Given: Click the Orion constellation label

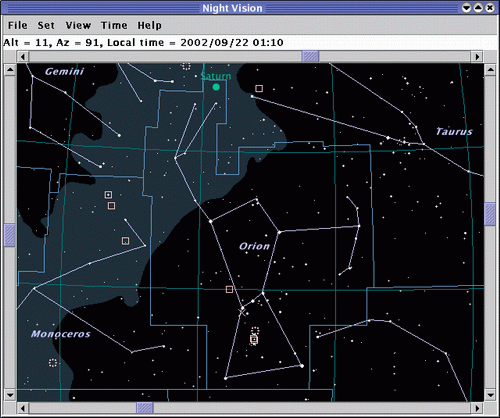Looking at the screenshot, I should click(254, 246).
